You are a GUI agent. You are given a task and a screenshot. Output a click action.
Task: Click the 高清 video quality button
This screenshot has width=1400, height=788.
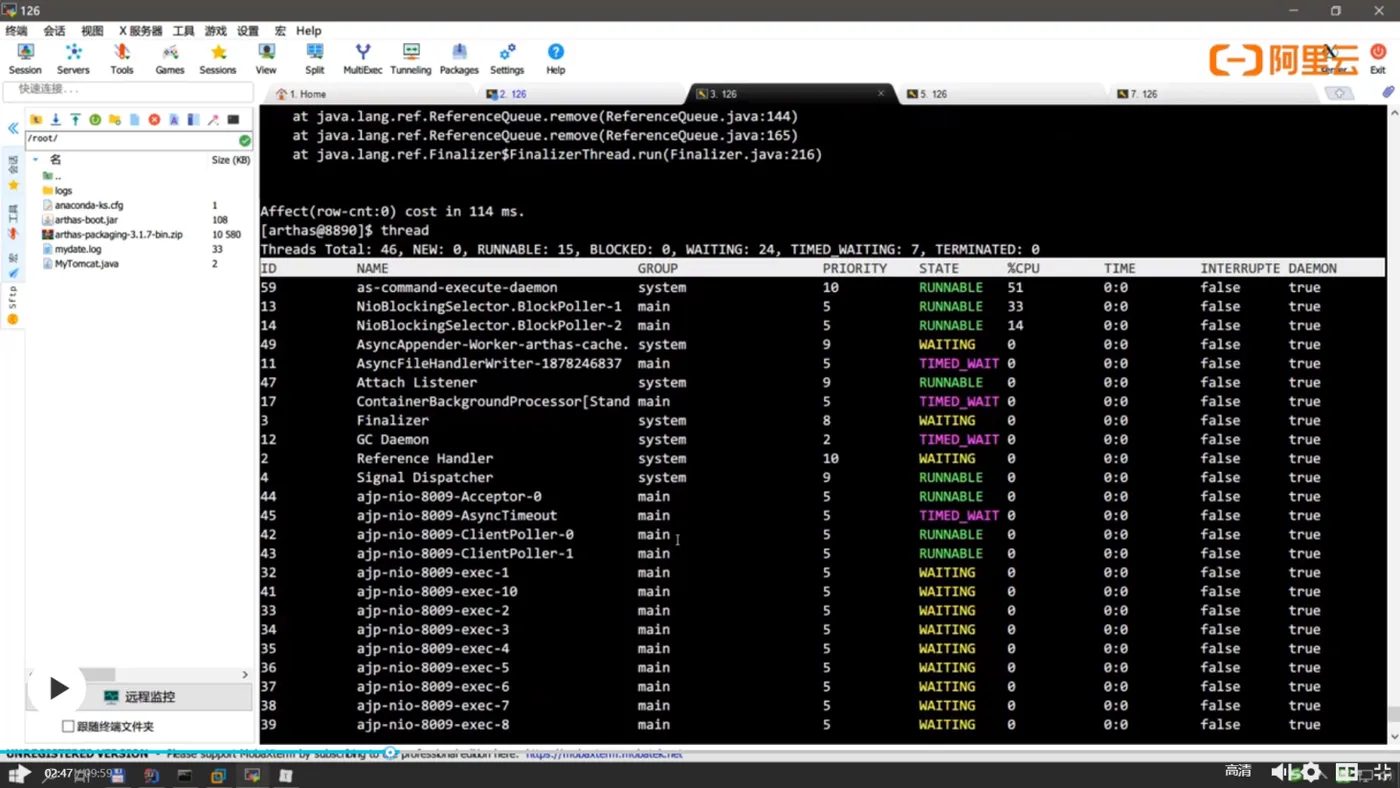click(1238, 770)
